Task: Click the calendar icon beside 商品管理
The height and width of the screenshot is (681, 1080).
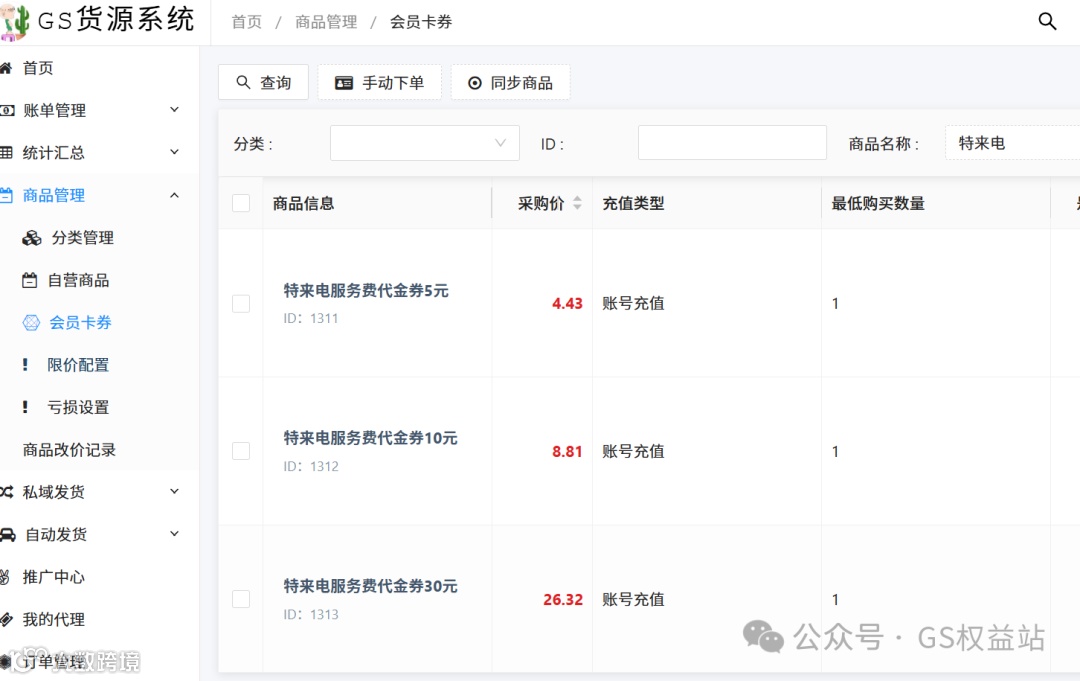Action: point(6,196)
